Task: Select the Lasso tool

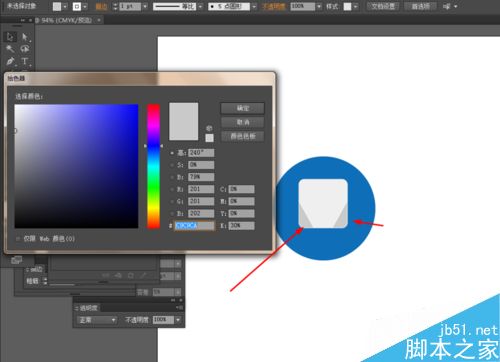Action: pos(25,49)
